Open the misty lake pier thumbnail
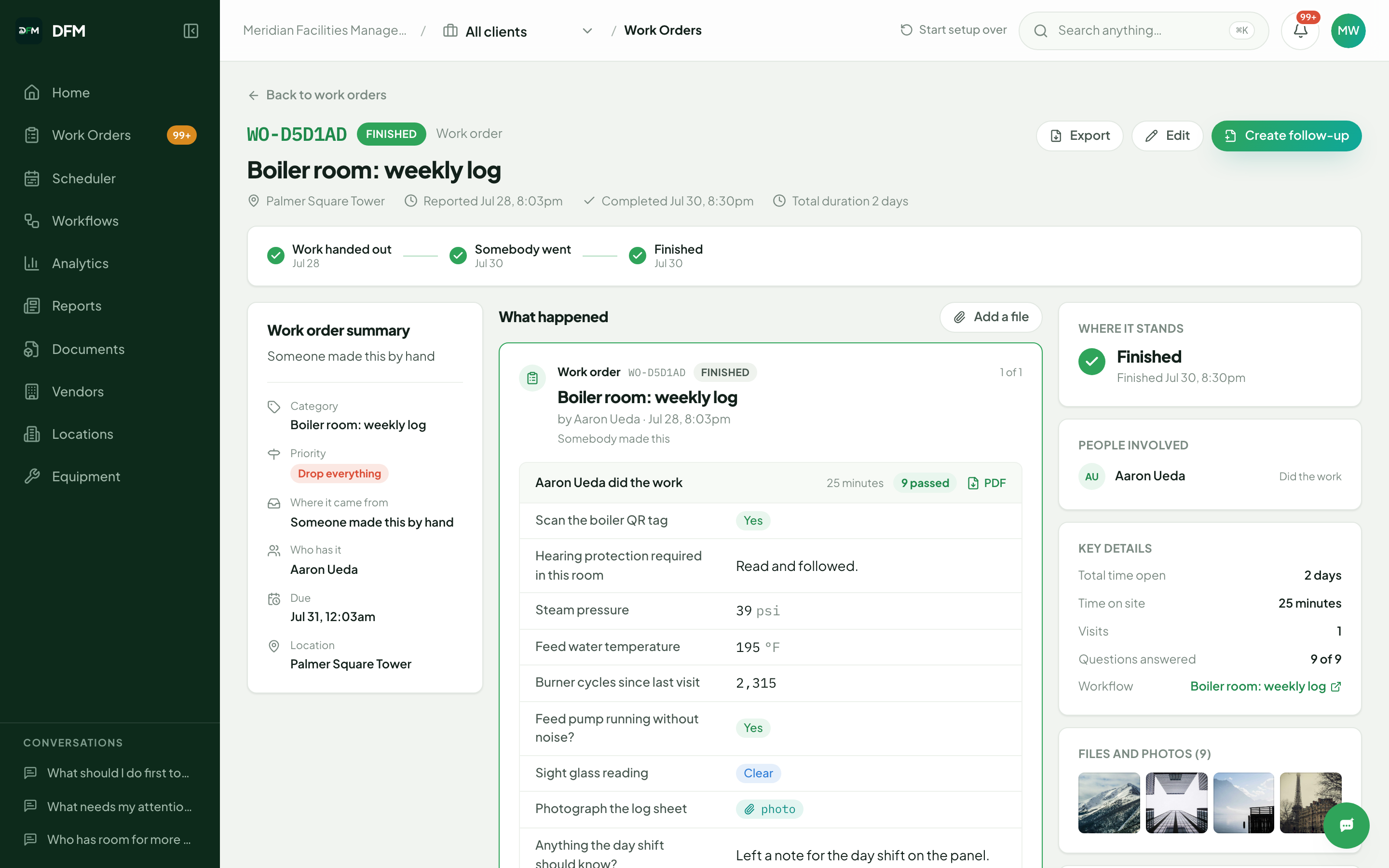1389x868 pixels. coord(1243,802)
